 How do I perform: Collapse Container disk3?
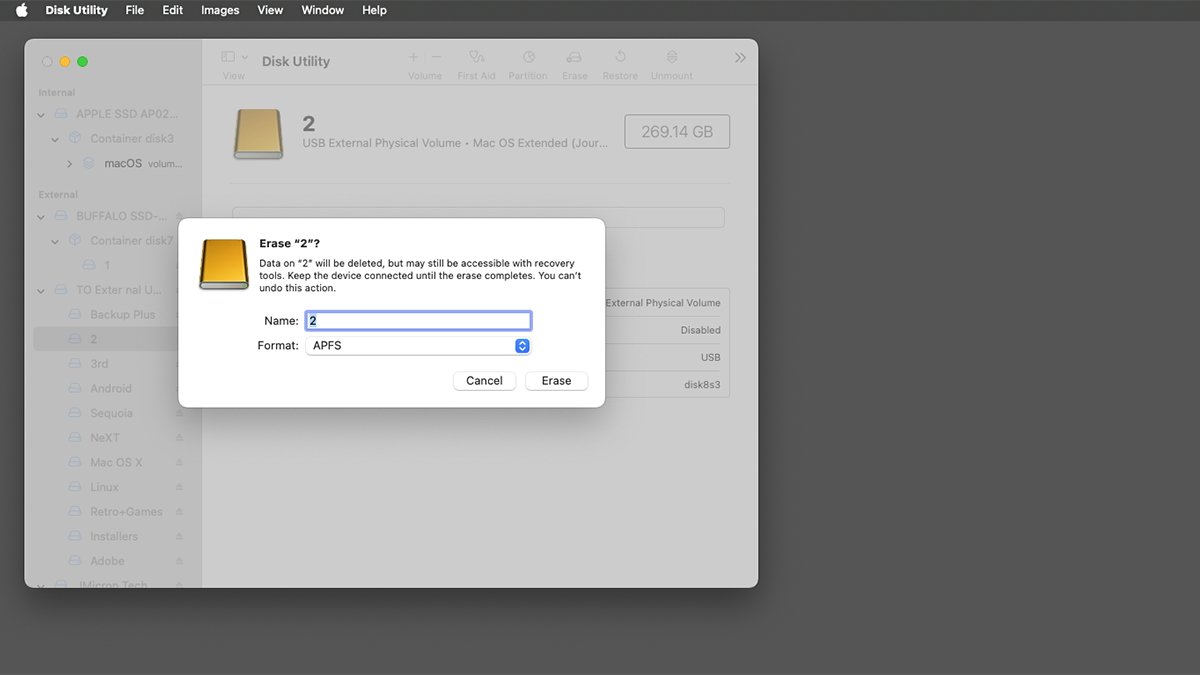(55, 139)
